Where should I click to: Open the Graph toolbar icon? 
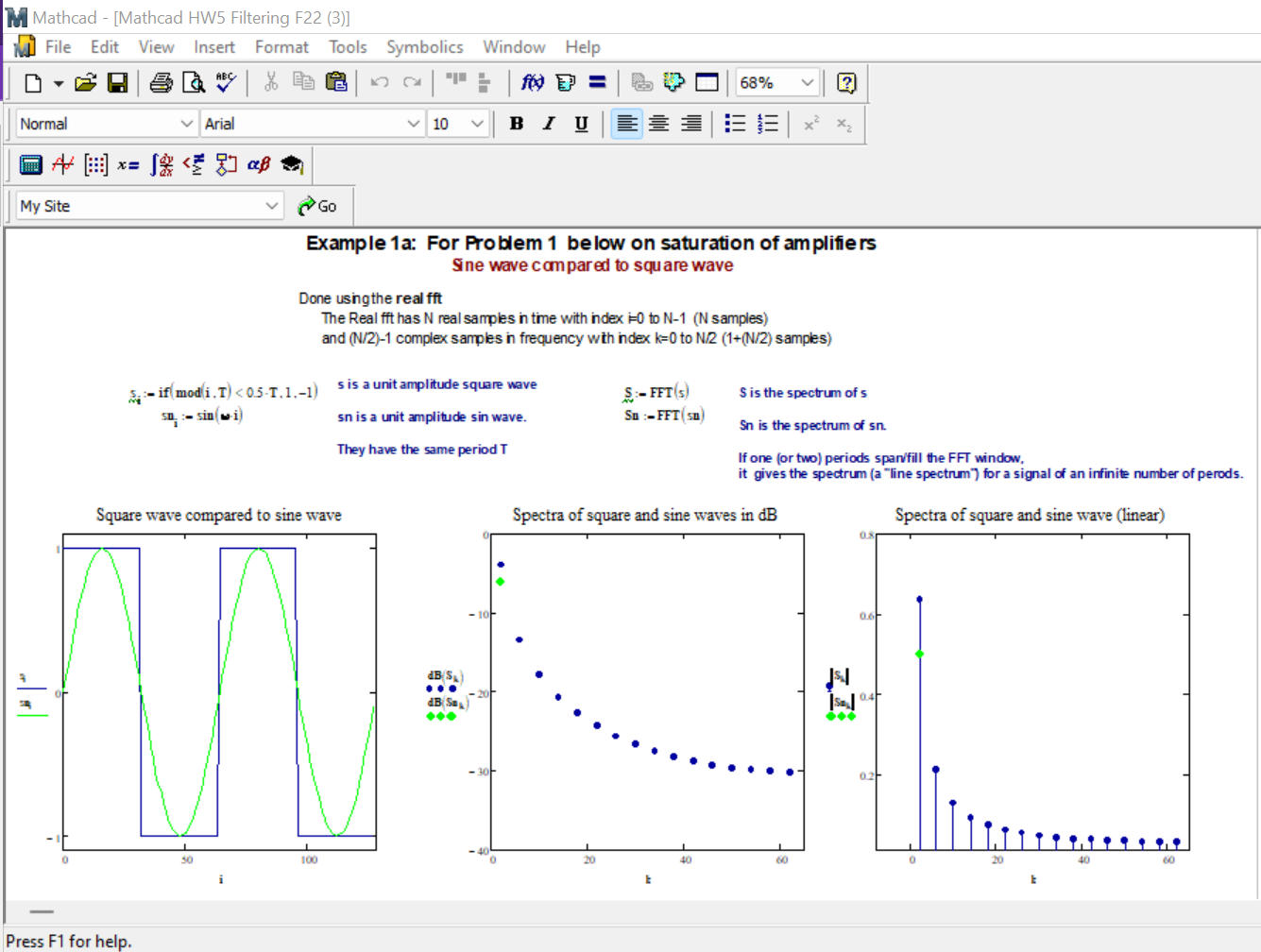[63, 164]
